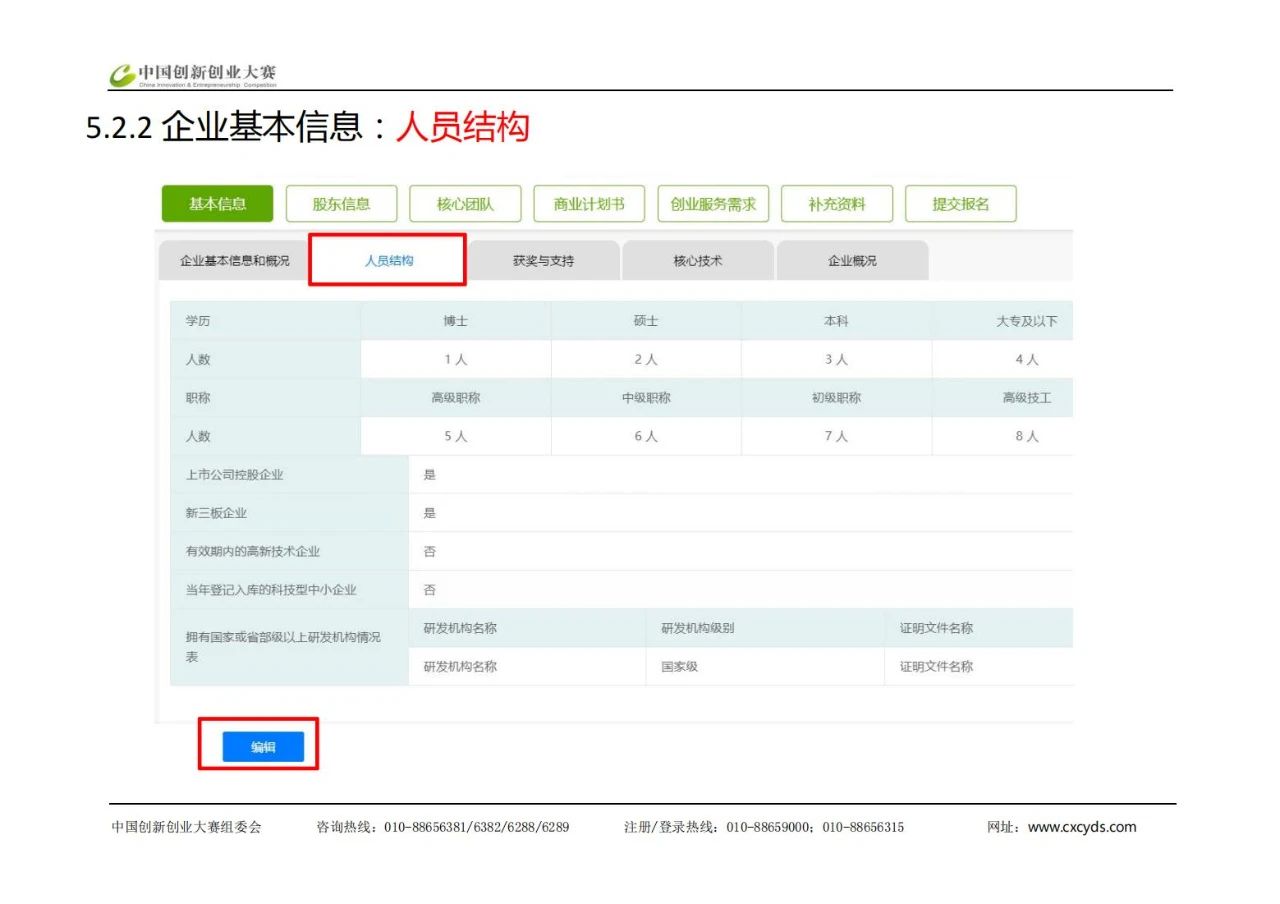
Task: Click the 上市公司控股企业 value 是
Action: tap(430, 475)
